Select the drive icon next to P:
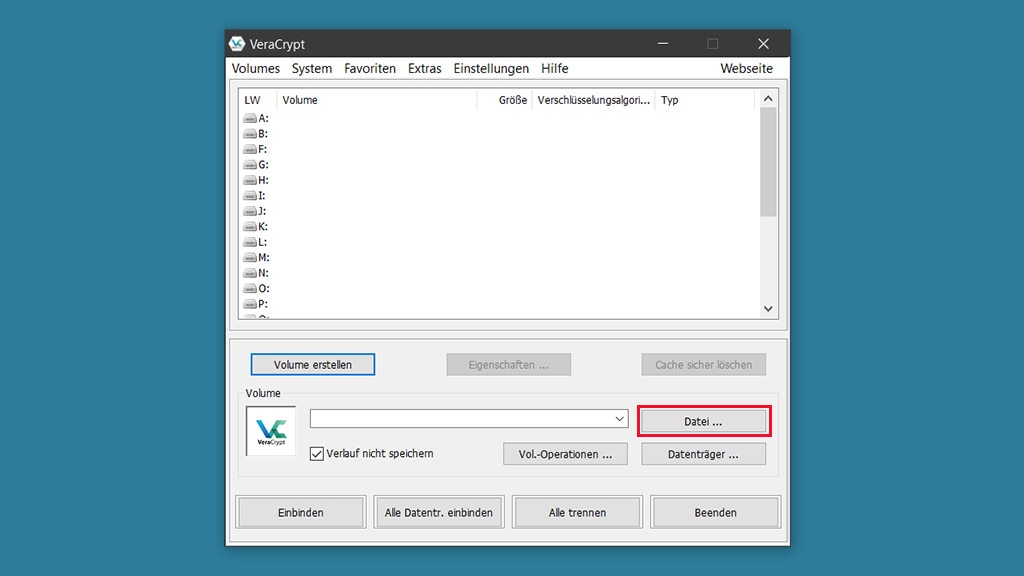Image resolution: width=1024 pixels, height=576 pixels. pos(249,304)
